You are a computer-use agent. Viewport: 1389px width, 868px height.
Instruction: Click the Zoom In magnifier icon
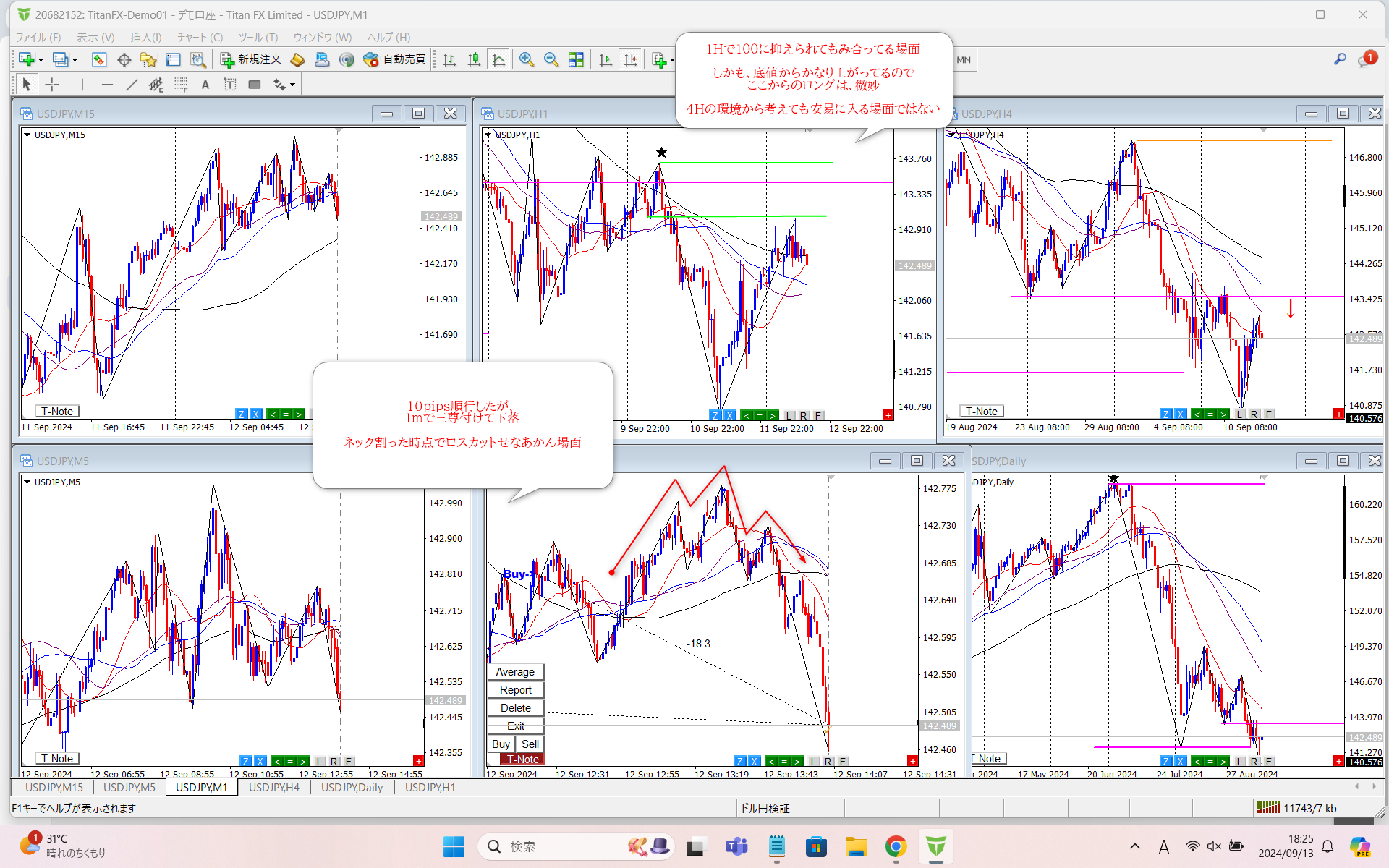tap(526, 59)
